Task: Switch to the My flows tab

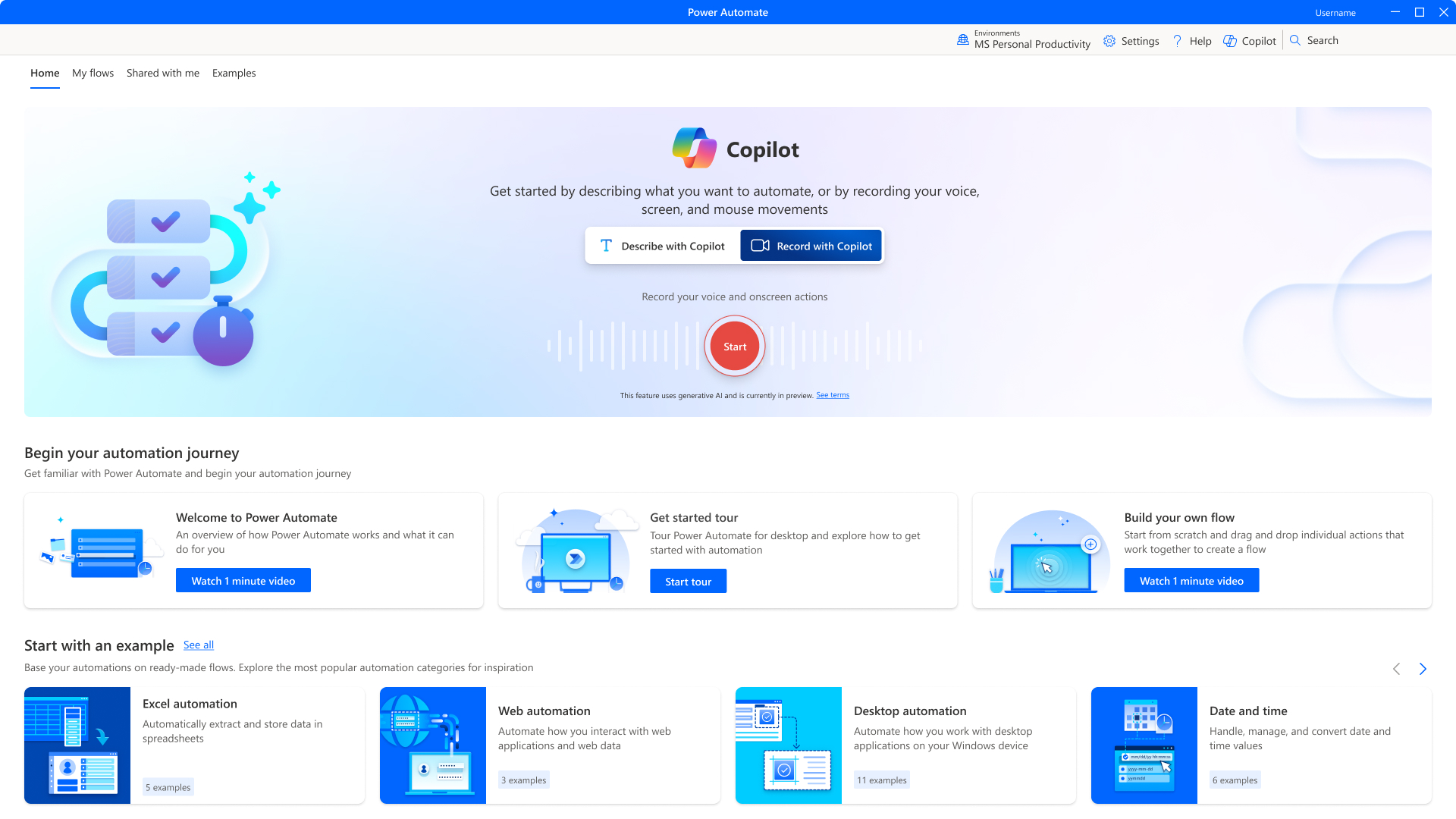Action: pyautogui.click(x=93, y=72)
